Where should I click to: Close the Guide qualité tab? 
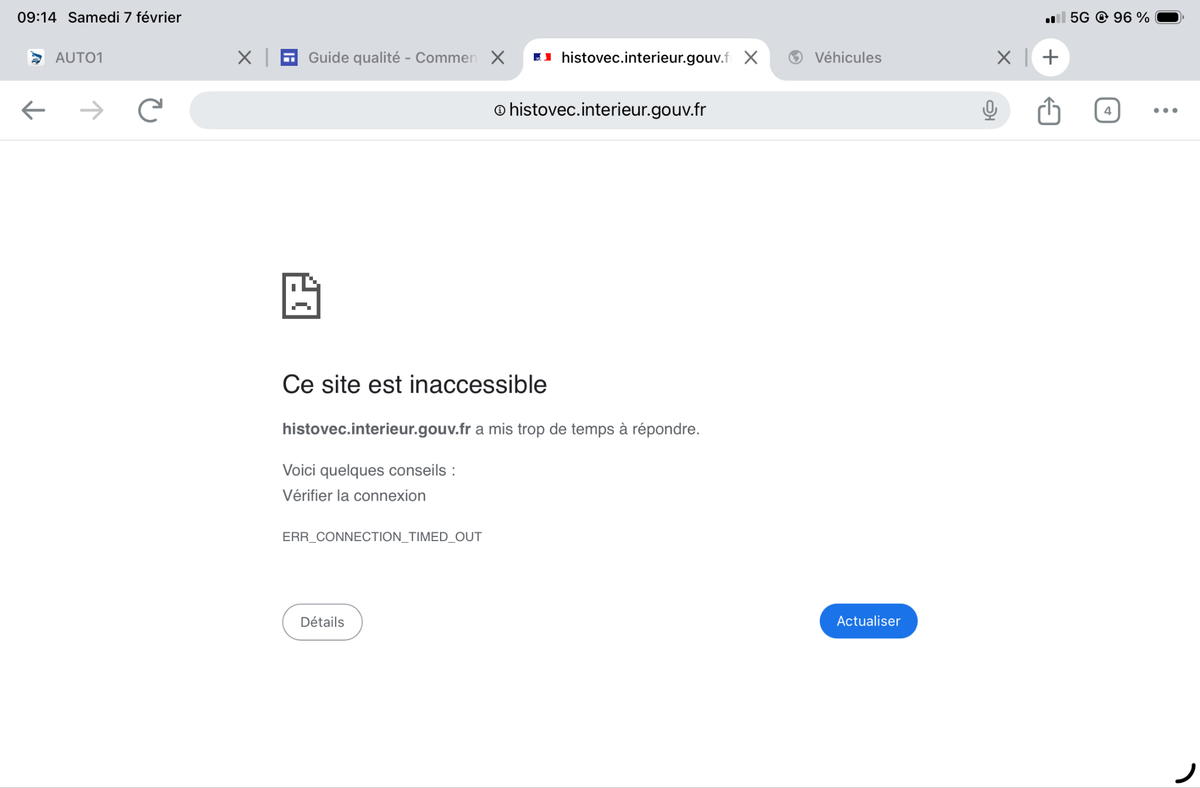tap(498, 57)
